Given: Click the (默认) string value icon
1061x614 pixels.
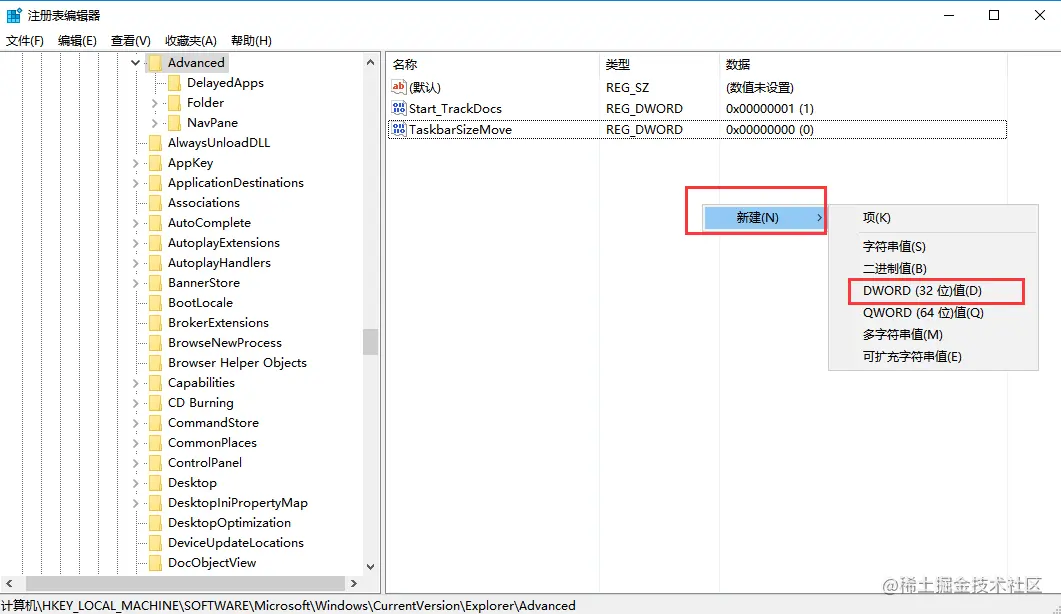Looking at the screenshot, I should coord(399,87).
